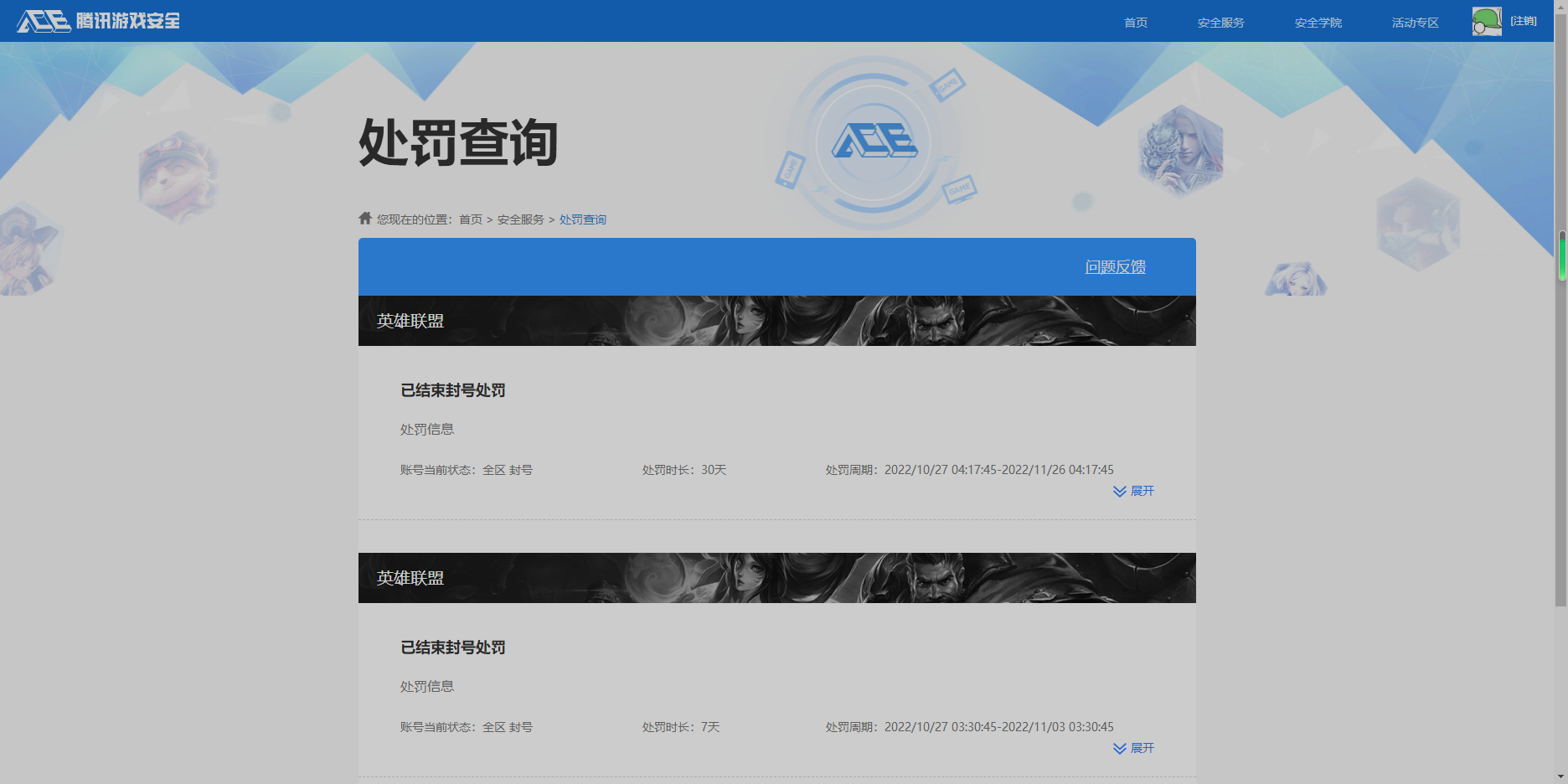Viewport: 1568px width, 784px height.
Task: Select the 处罚时长:7天 text
Action: (x=681, y=727)
